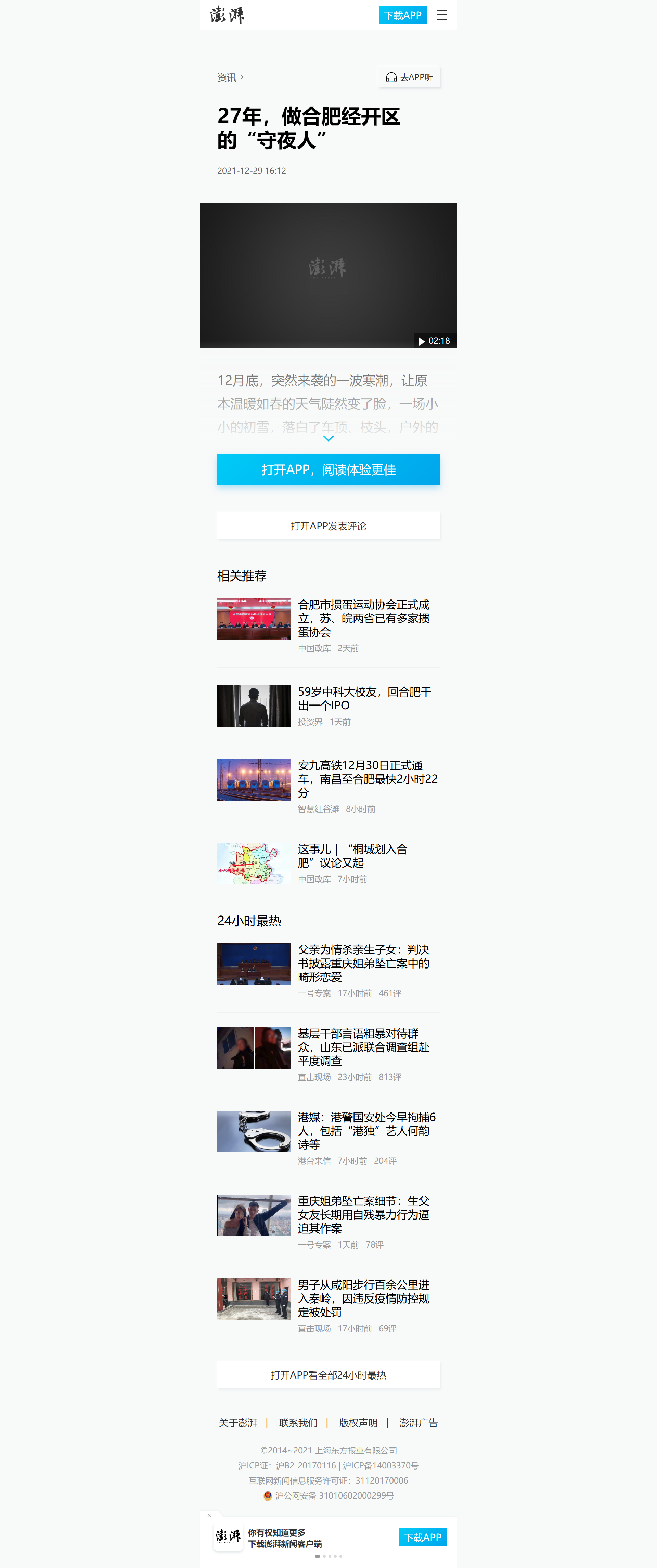Click the blurred faces thumbnail for 平度 article
657x1568 pixels.
pos(254,1048)
